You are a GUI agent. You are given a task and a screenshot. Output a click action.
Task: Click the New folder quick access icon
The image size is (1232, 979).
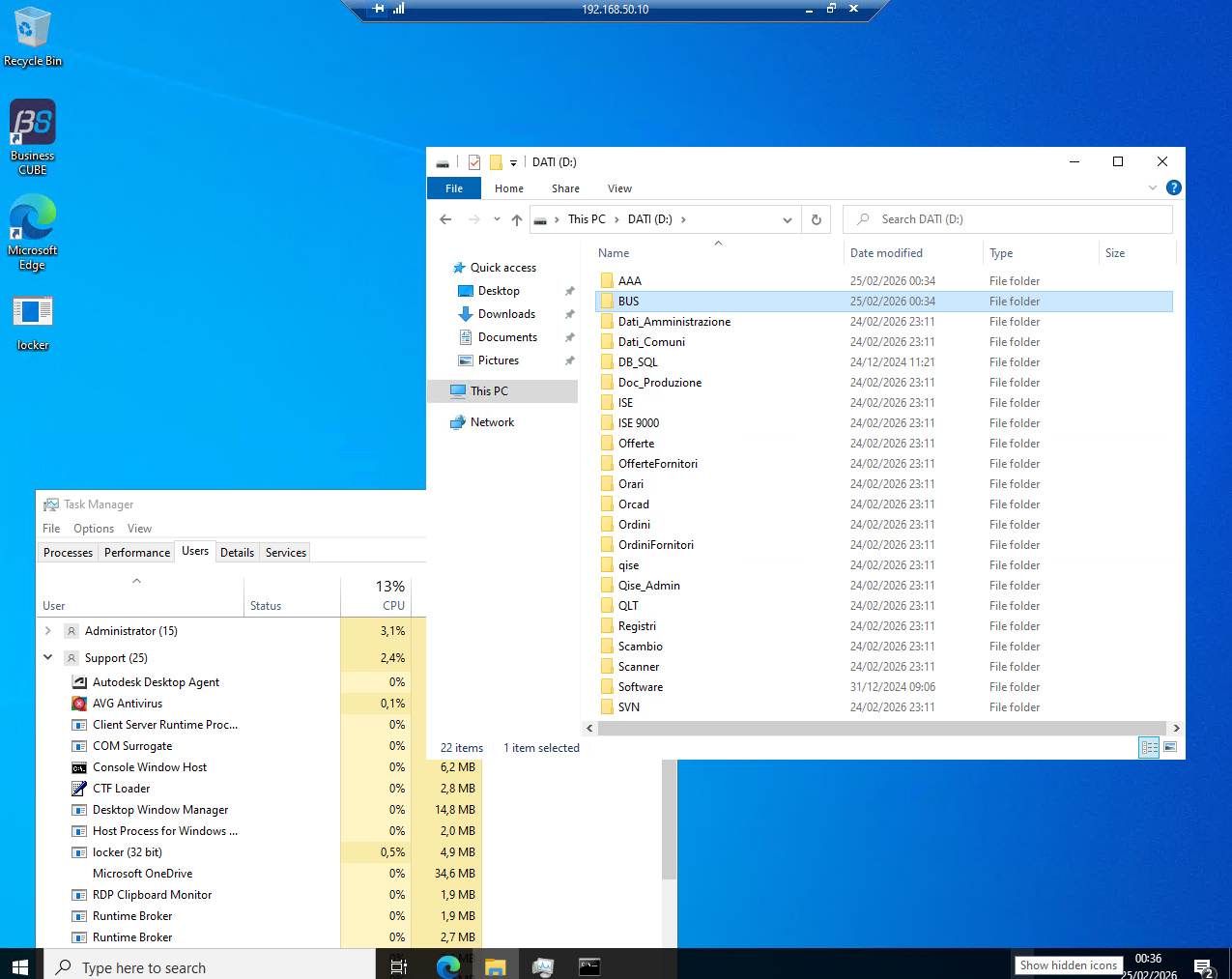tap(496, 162)
